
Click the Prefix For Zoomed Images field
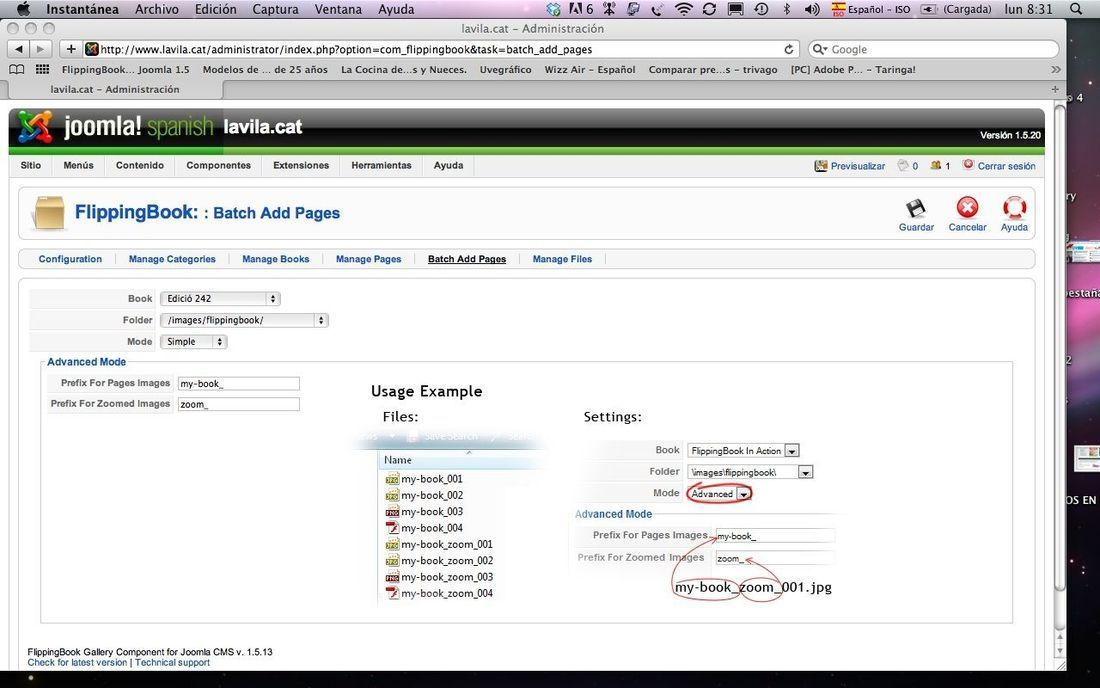239,404
